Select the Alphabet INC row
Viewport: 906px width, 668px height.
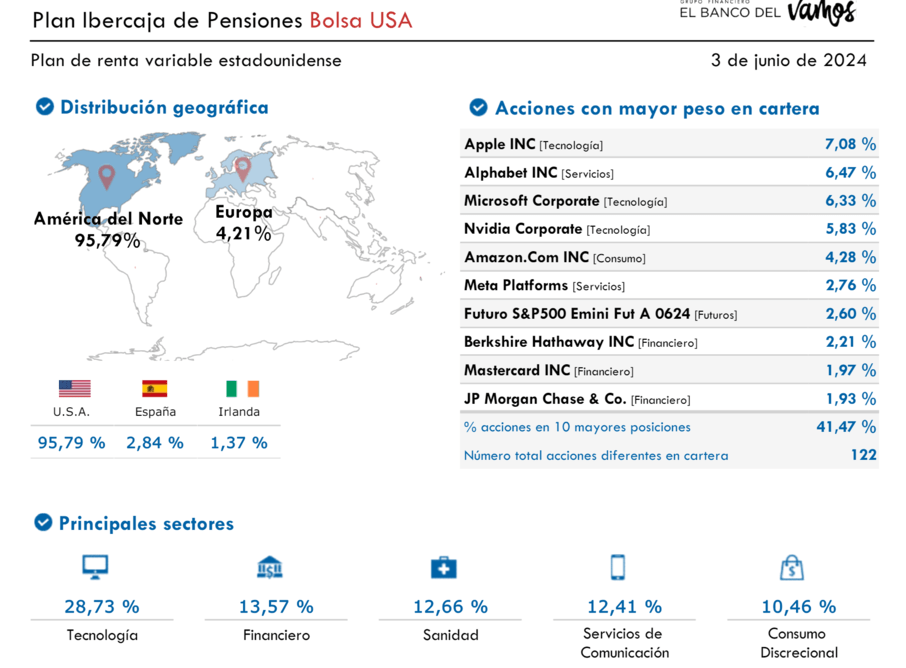coord(669,172)
